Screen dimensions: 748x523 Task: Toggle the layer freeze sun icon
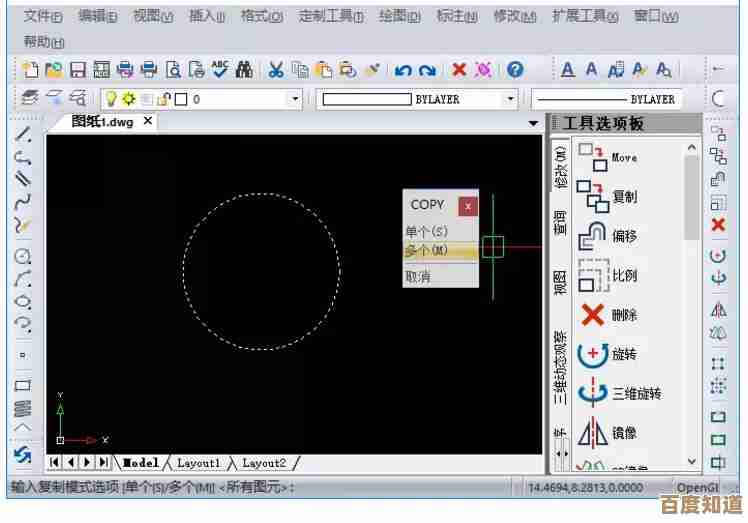click(129, 99)
